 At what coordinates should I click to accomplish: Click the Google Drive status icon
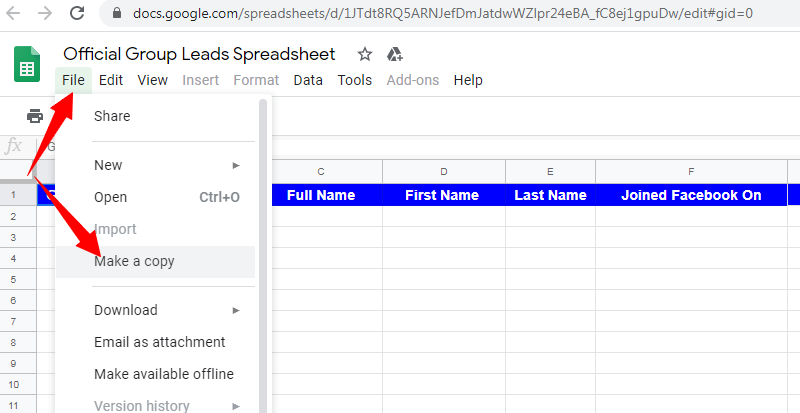394,54
